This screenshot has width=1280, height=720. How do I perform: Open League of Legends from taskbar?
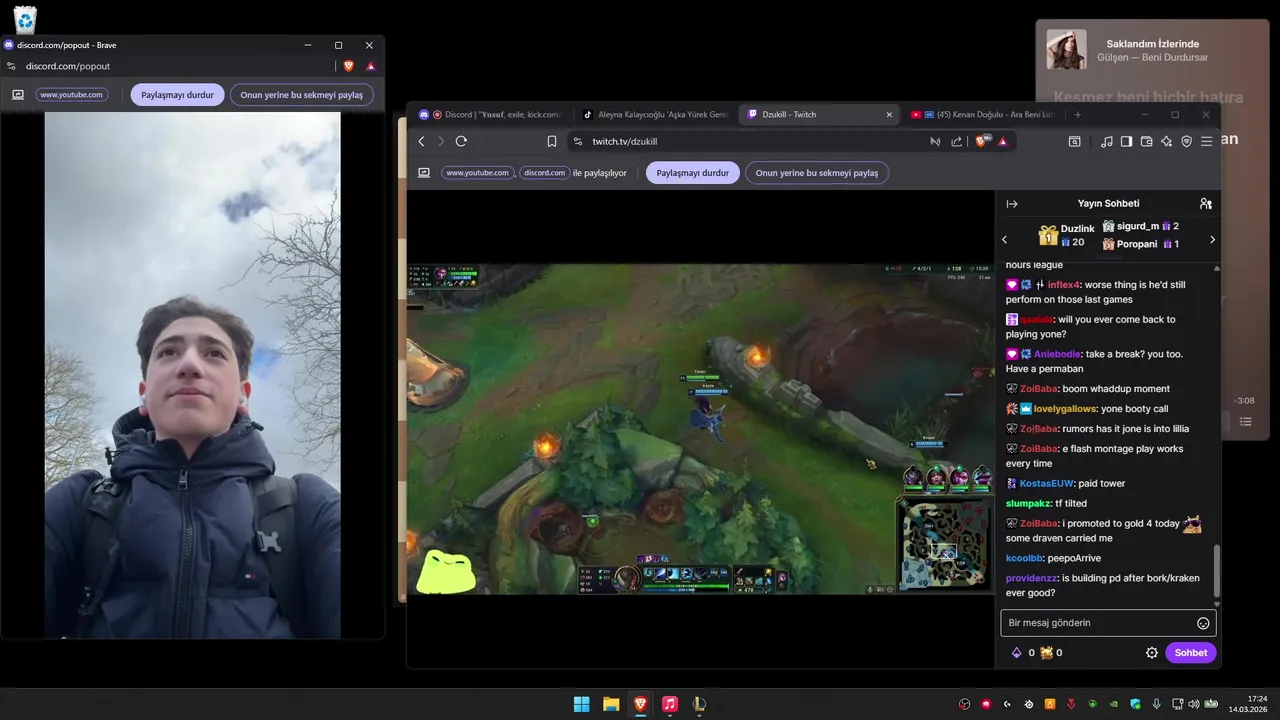[699, 704]
